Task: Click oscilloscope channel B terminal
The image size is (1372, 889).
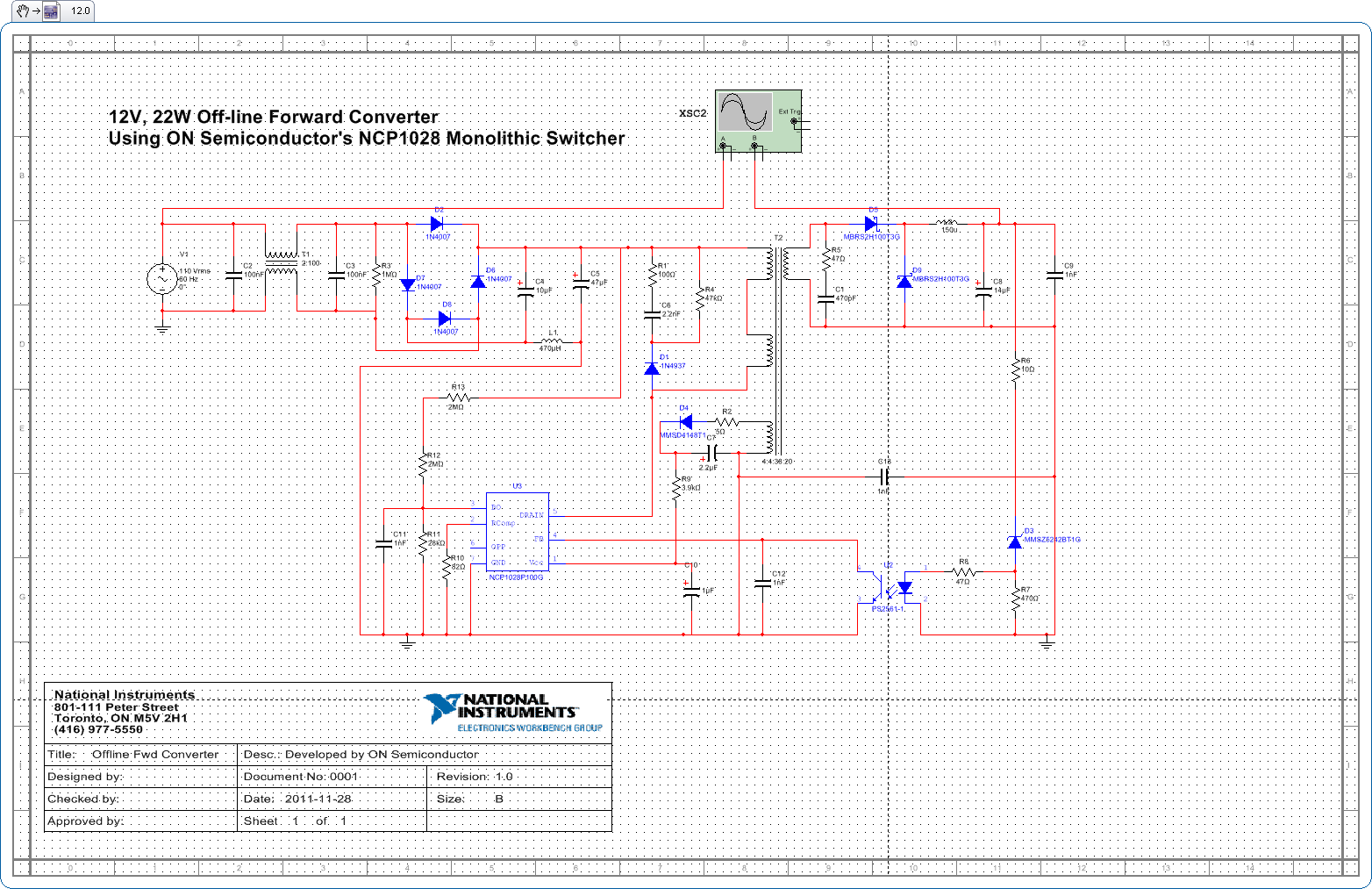Action: point(754,147)
